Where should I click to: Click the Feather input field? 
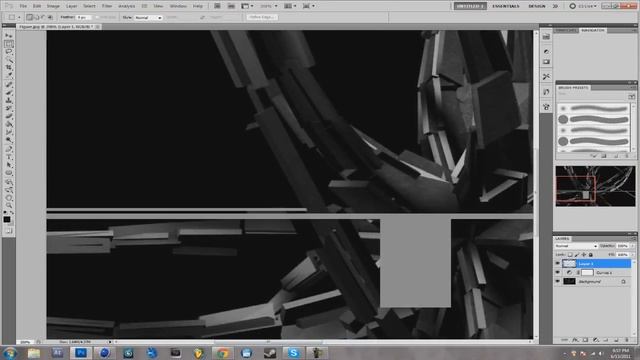point(84,18)
